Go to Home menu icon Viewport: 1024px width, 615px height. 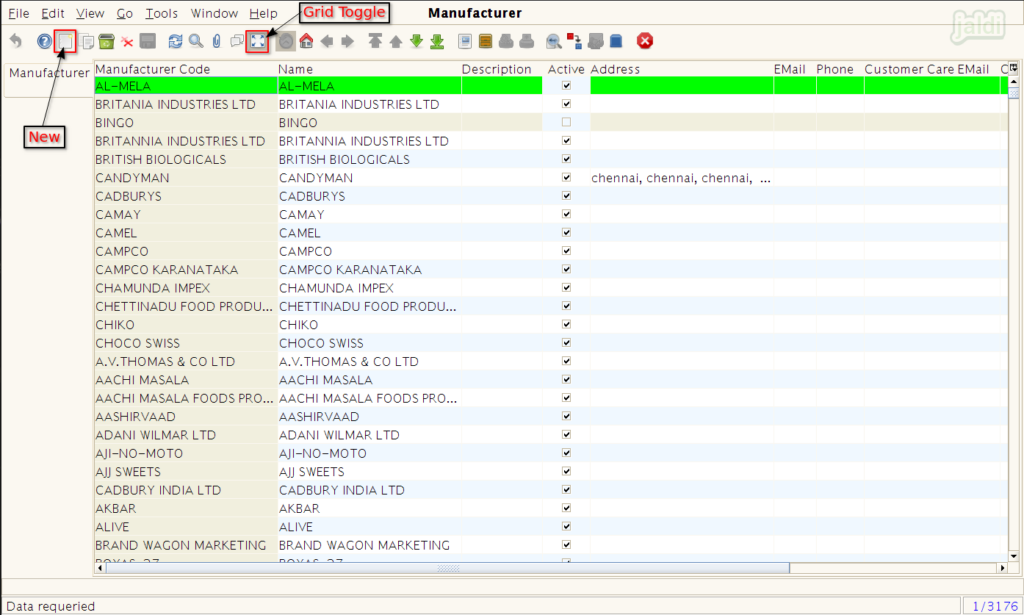[x=306, y=41]
